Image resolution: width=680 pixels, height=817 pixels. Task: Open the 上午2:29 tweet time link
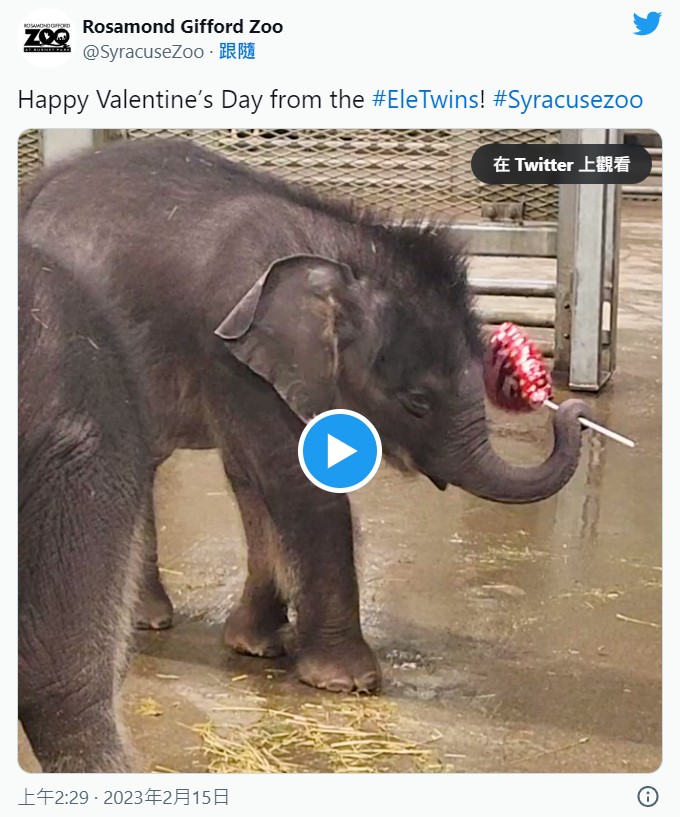pos(53,797)
